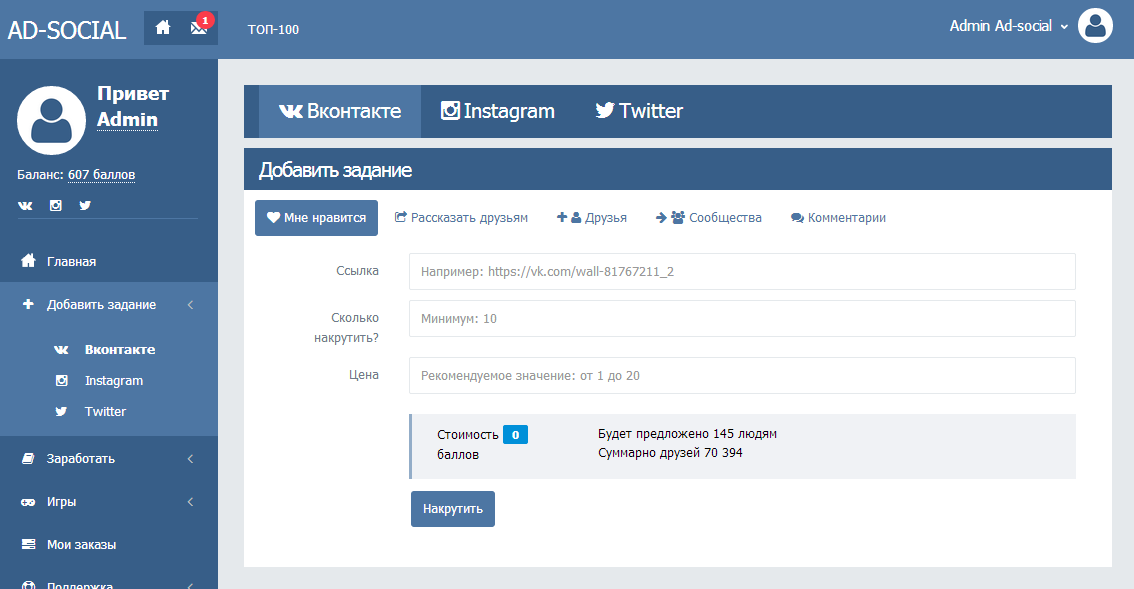This screenshot has height=589, width=1134.
Task: Click the Twitter bird icon in sidebar submenu
Action: click(x=61, y=412)
